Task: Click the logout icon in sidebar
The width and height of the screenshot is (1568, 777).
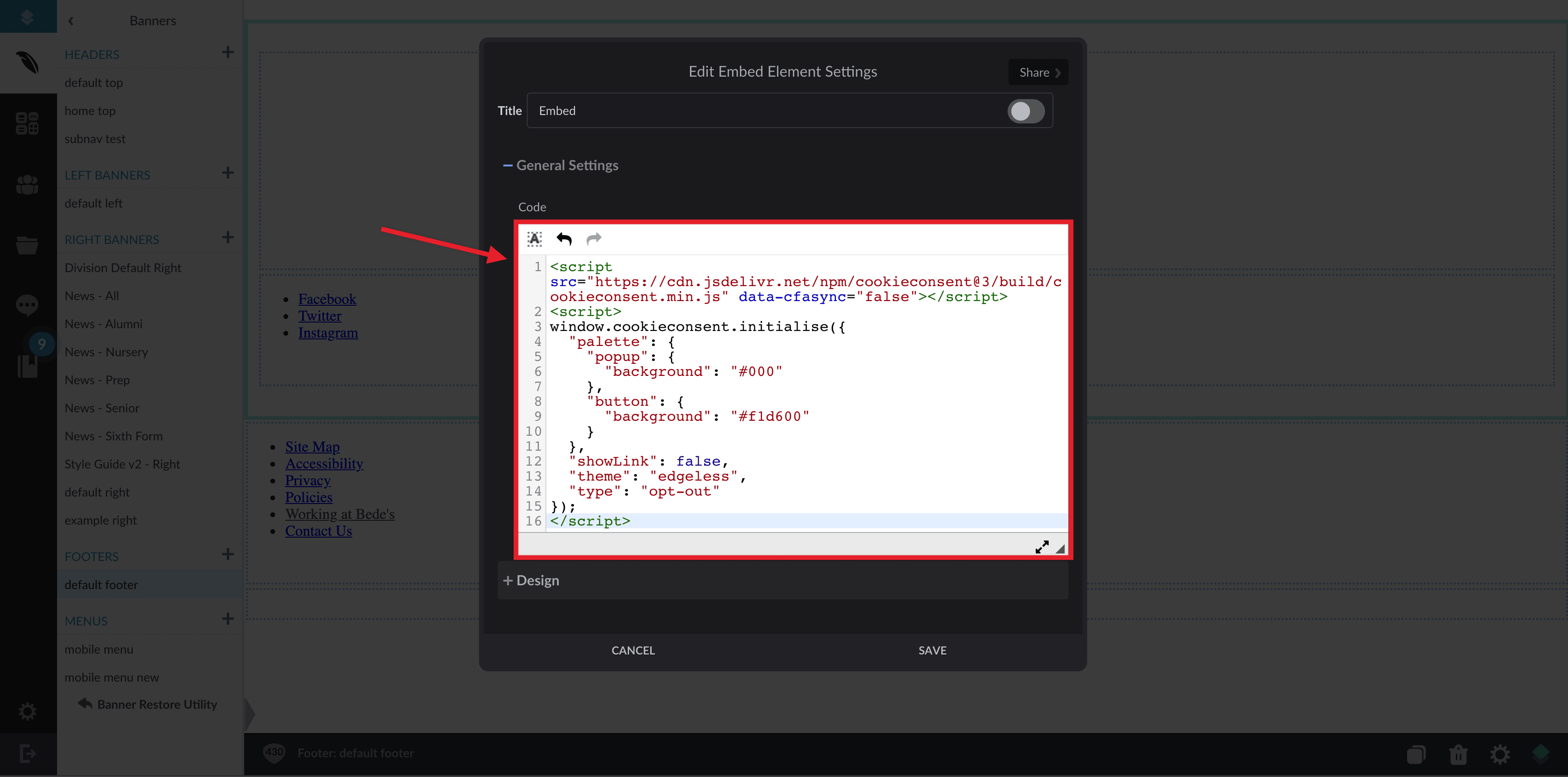Action: (x=28, y=754)
